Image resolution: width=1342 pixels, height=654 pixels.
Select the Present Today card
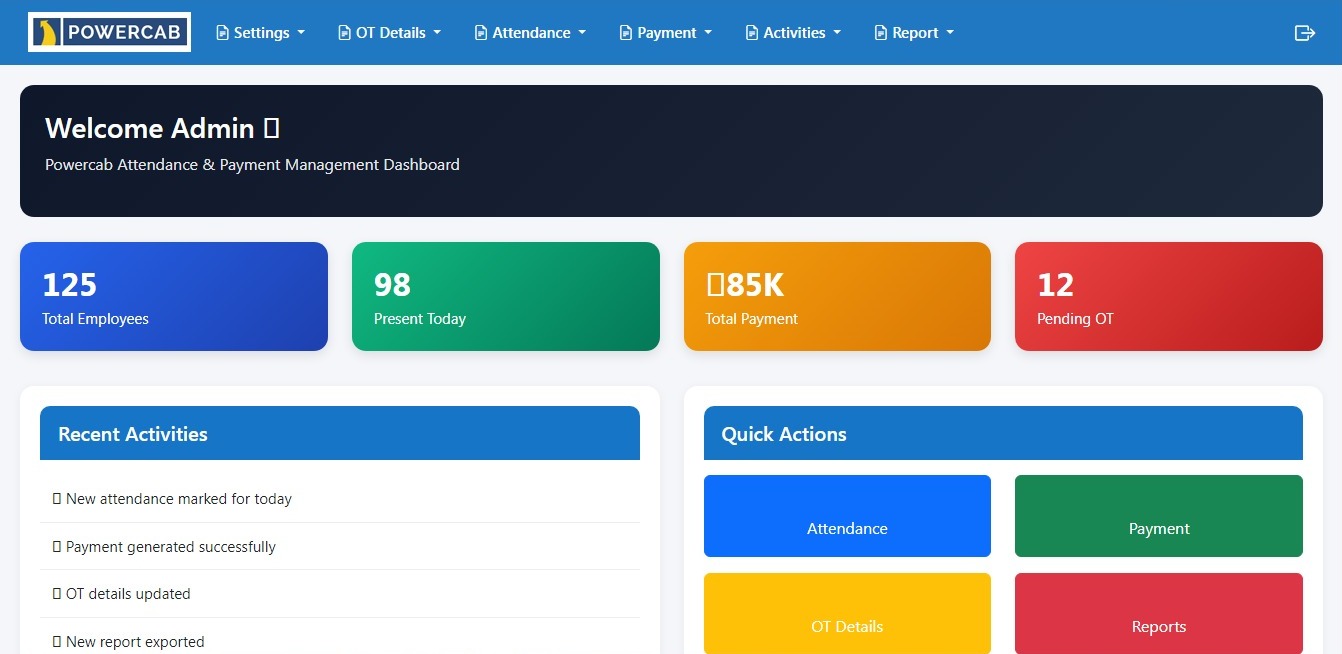[506, 296]
